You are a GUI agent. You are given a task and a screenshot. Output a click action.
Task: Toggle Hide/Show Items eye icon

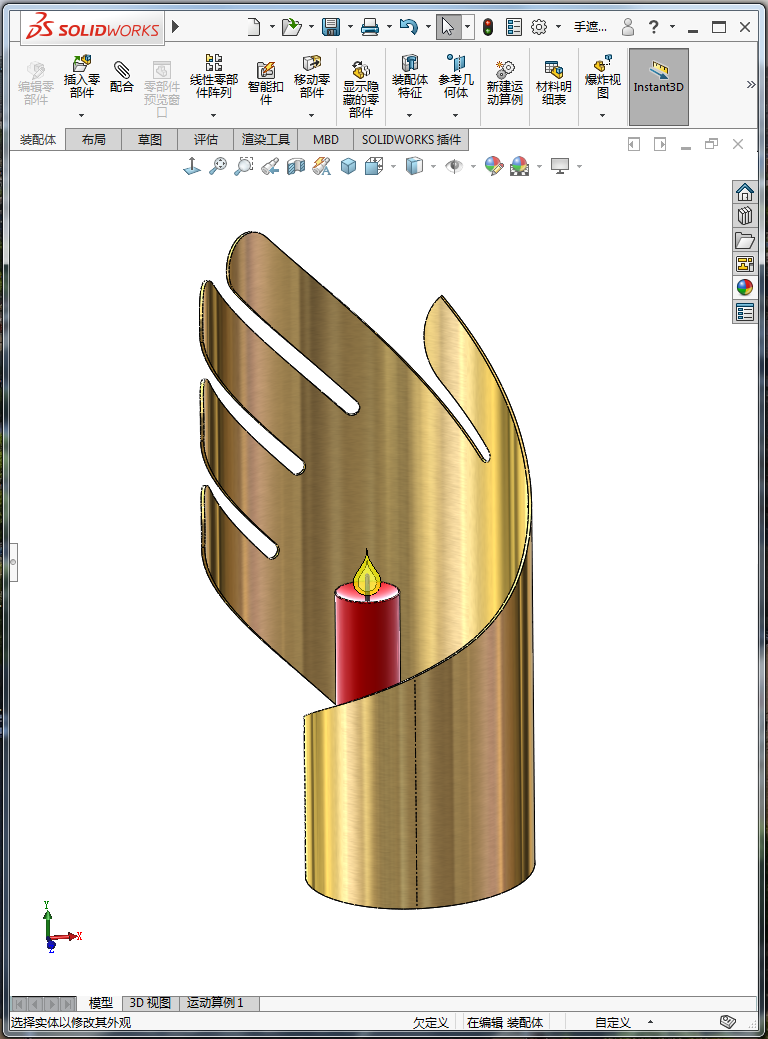pyautogui.click(x=455, y=166)
